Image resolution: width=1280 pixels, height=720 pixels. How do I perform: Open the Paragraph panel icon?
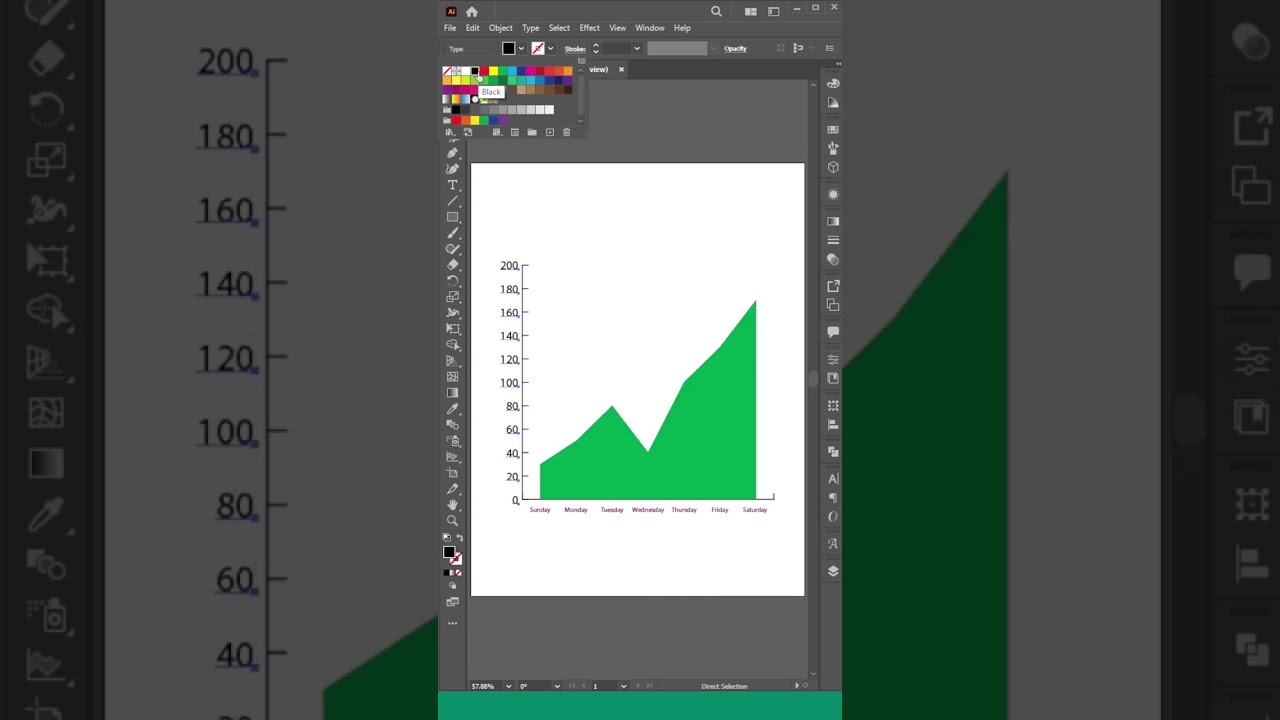(x=833, y=497)
